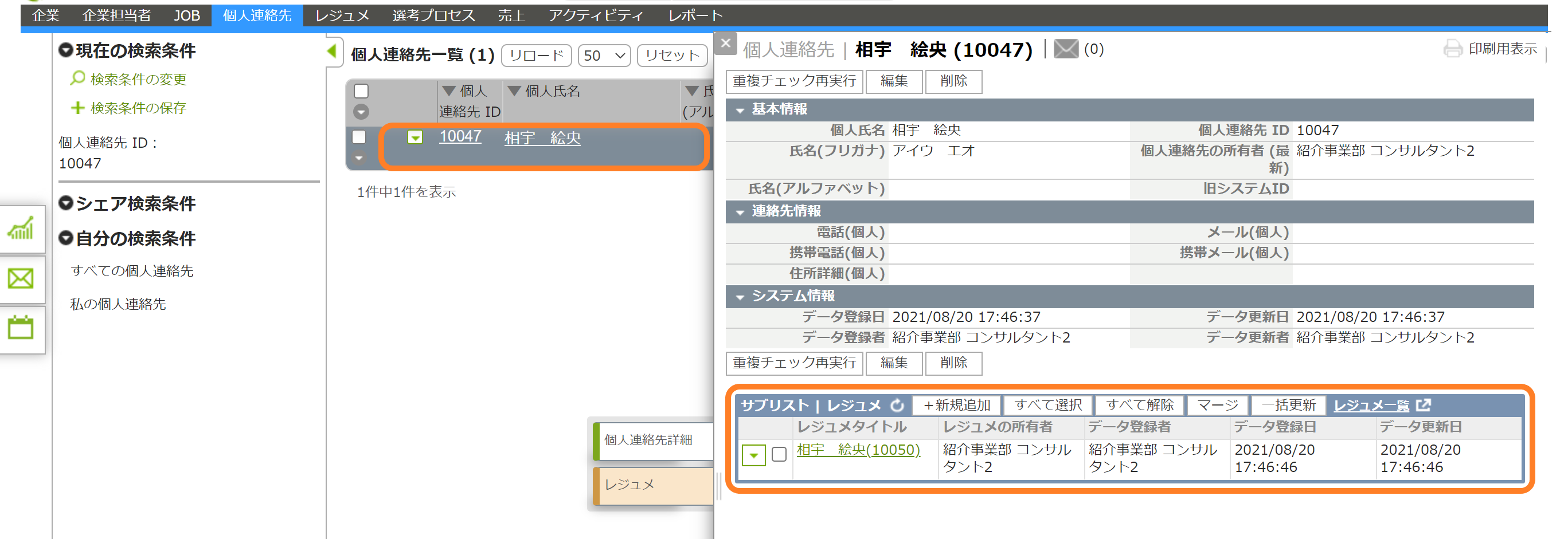Switch to the レジュメ menu tab
The width and height of the screenshot is (1568, 539).
(342, 15)
